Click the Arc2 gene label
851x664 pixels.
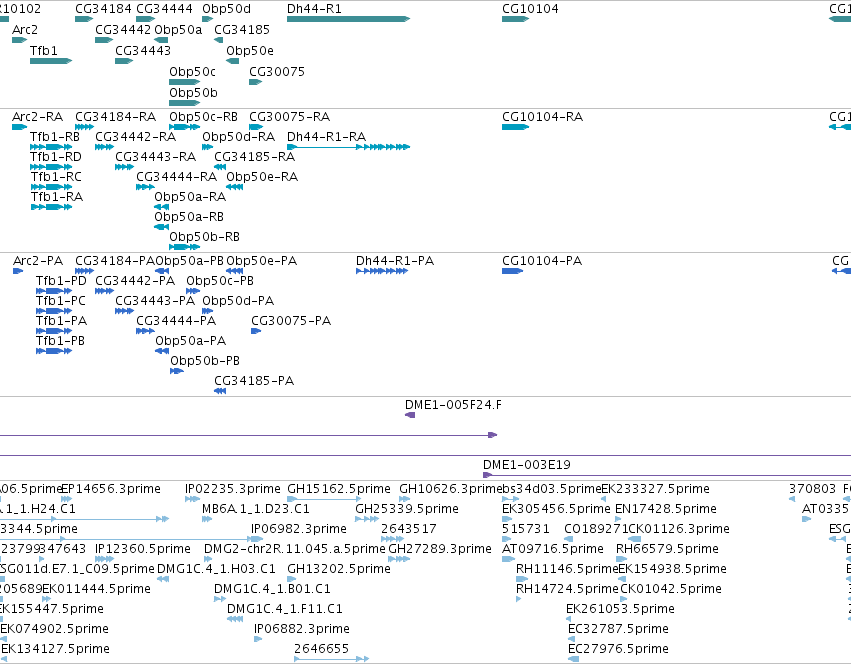25,29
